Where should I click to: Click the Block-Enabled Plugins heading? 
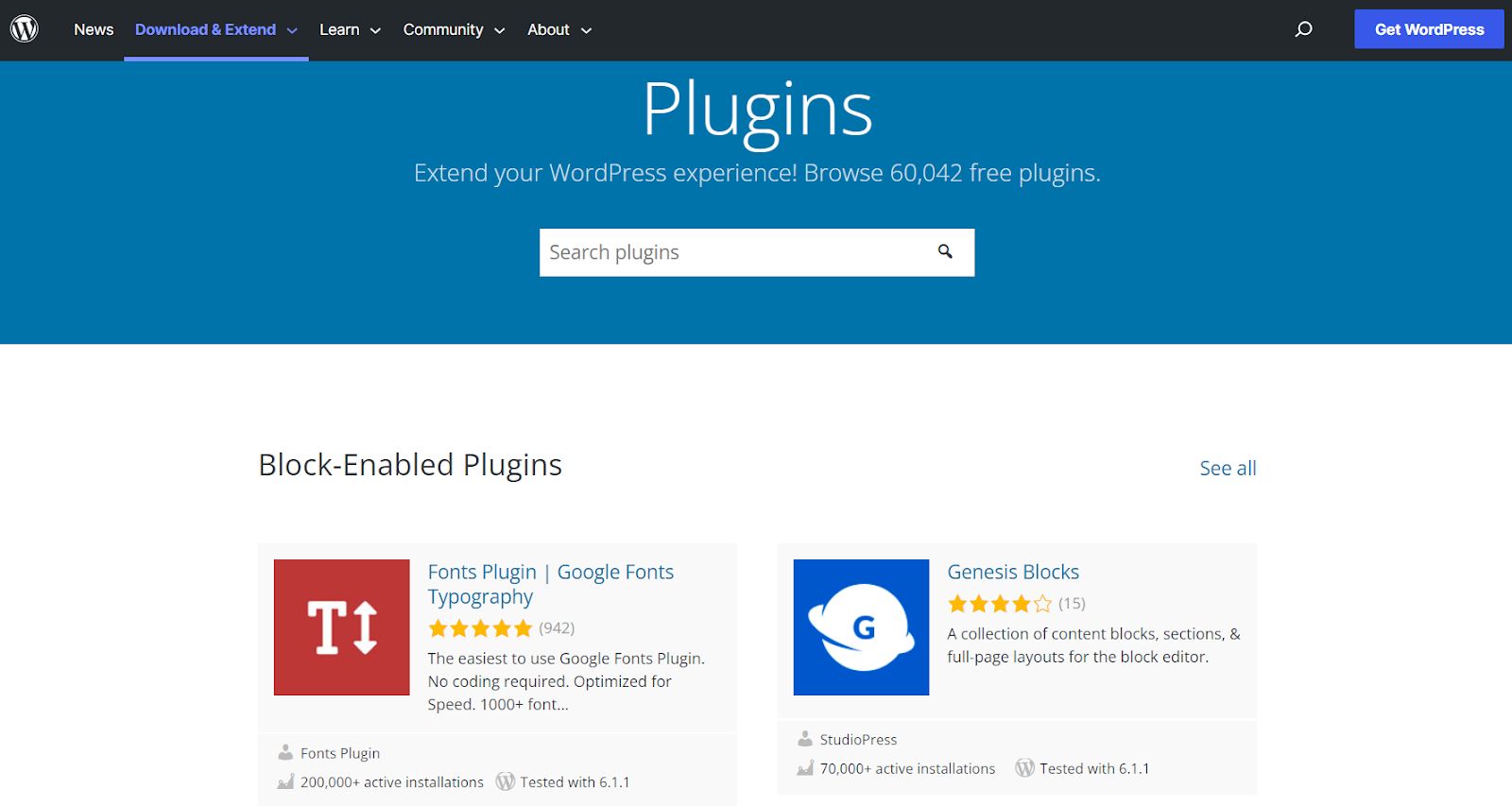tap(410, 465)
